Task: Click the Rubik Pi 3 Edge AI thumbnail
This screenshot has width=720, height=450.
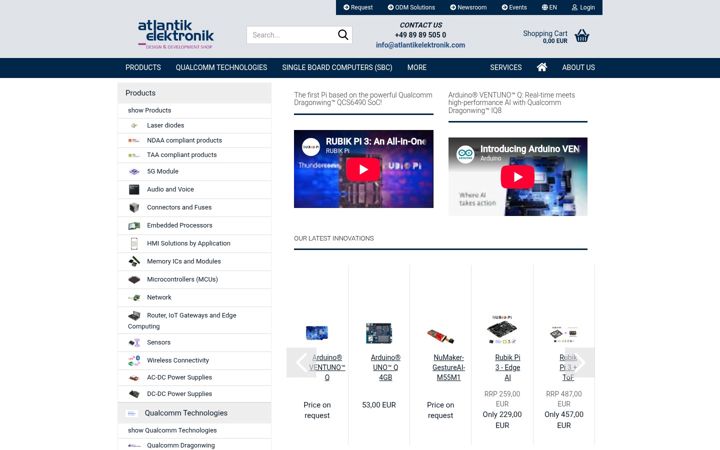Action: [502, 329]
